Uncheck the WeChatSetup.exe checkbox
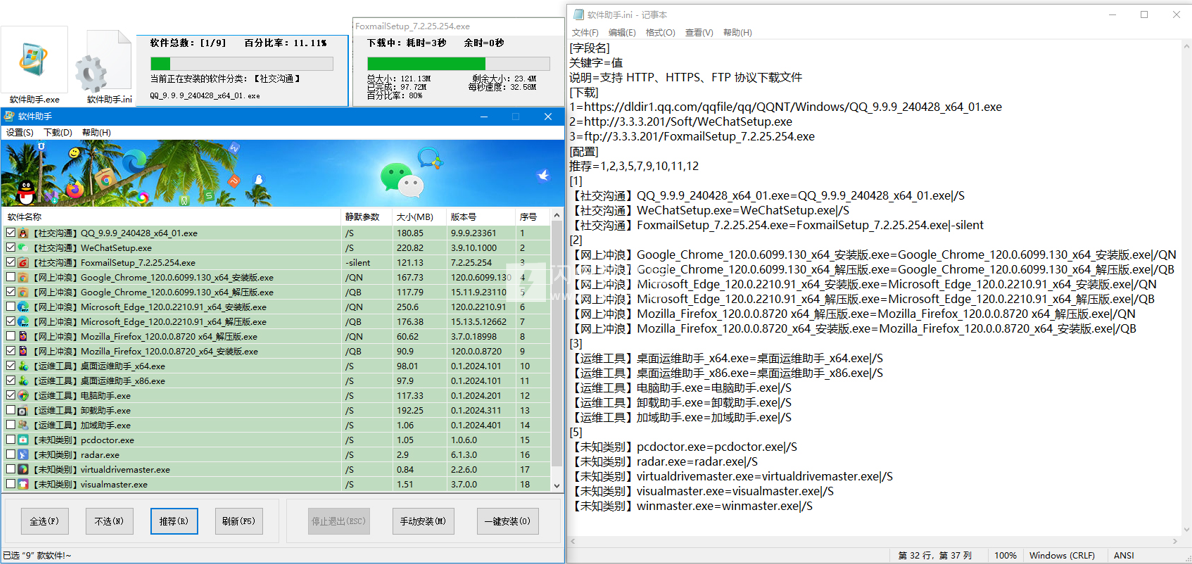 coord(11,248)
